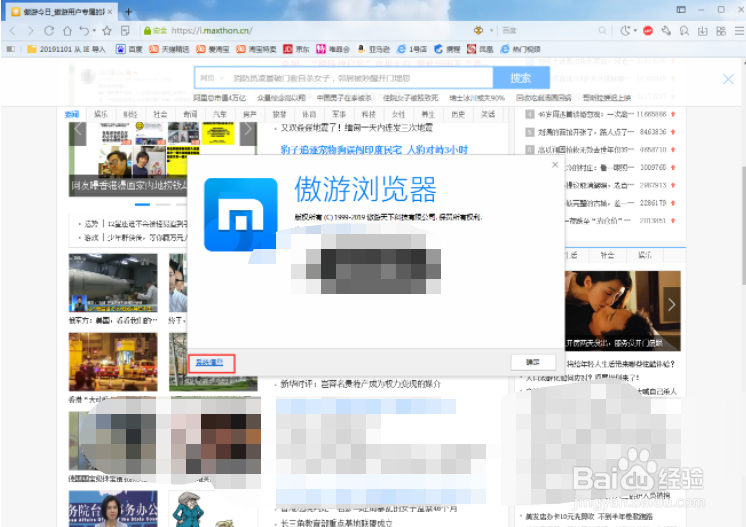Switch to the 汽车 news tab
Viewport: 746px width, 527px height.
(x=219, y=114)
